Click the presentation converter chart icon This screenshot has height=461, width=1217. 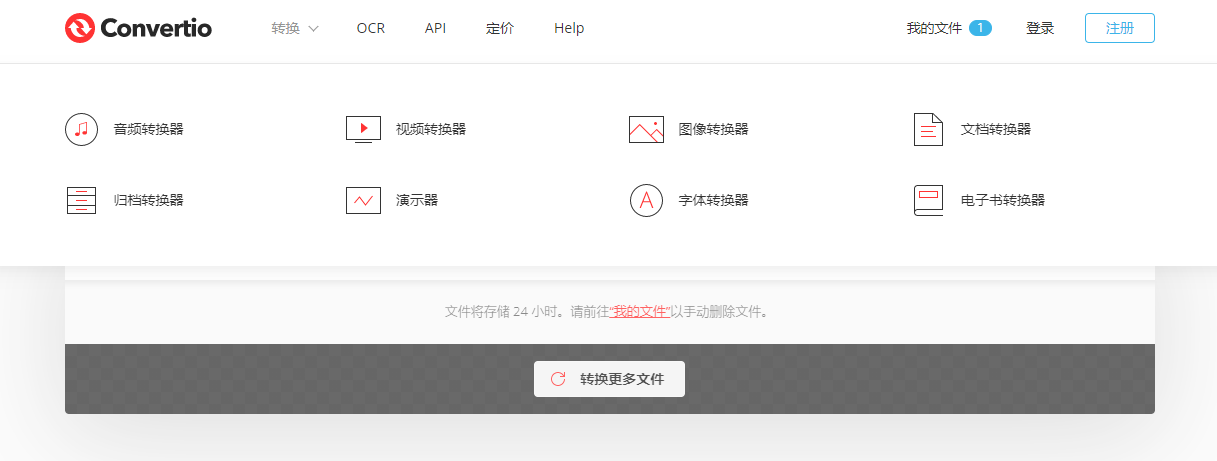(363, 200)
